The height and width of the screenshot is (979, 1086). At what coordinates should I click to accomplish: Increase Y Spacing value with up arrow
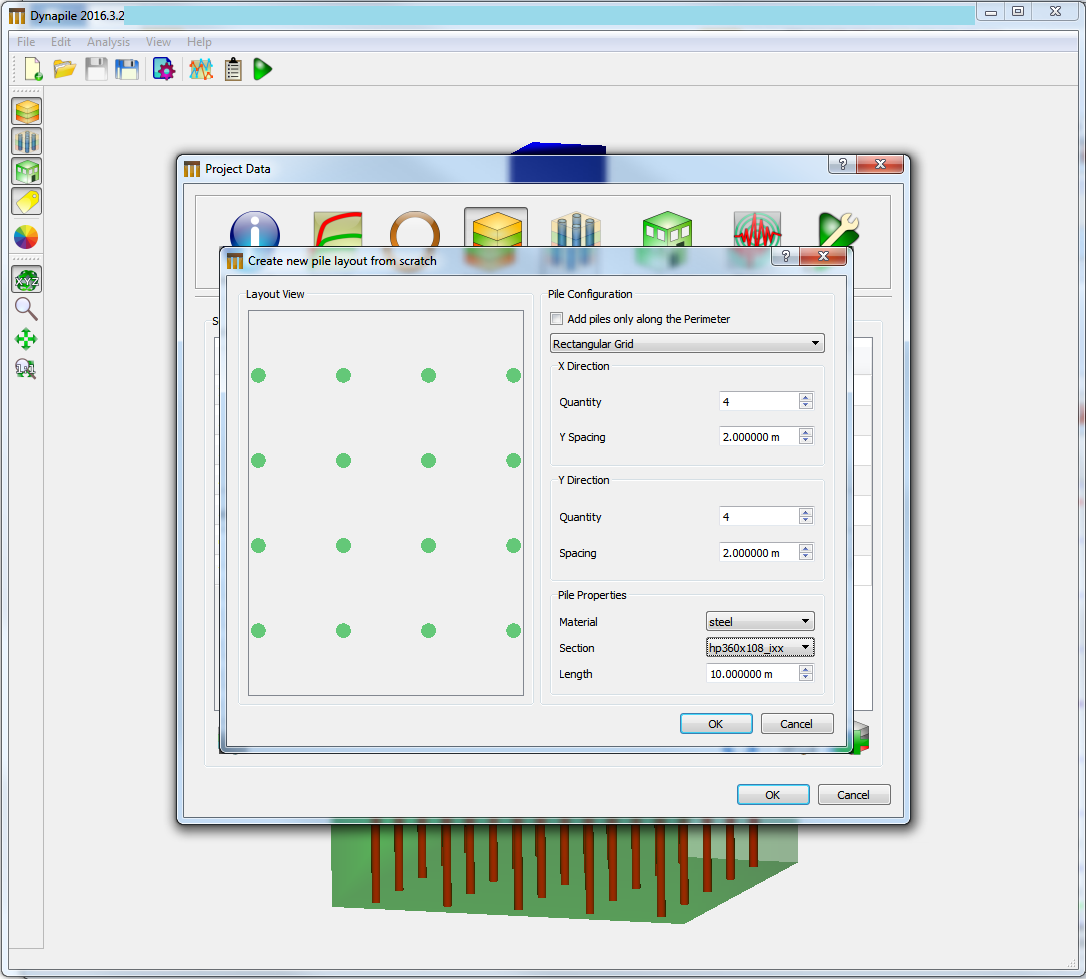pyautogui.click(x=805, y=433)
